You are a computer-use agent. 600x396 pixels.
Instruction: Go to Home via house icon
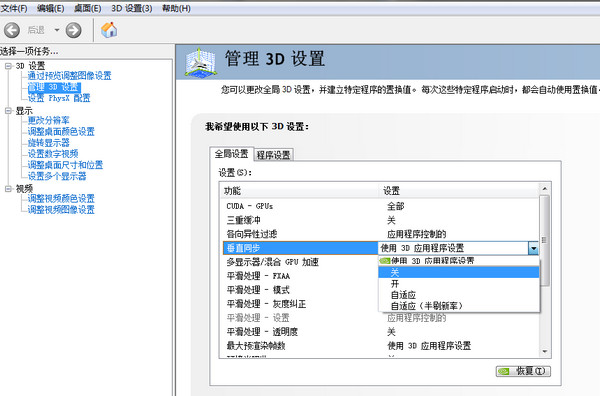click(109, 30)
